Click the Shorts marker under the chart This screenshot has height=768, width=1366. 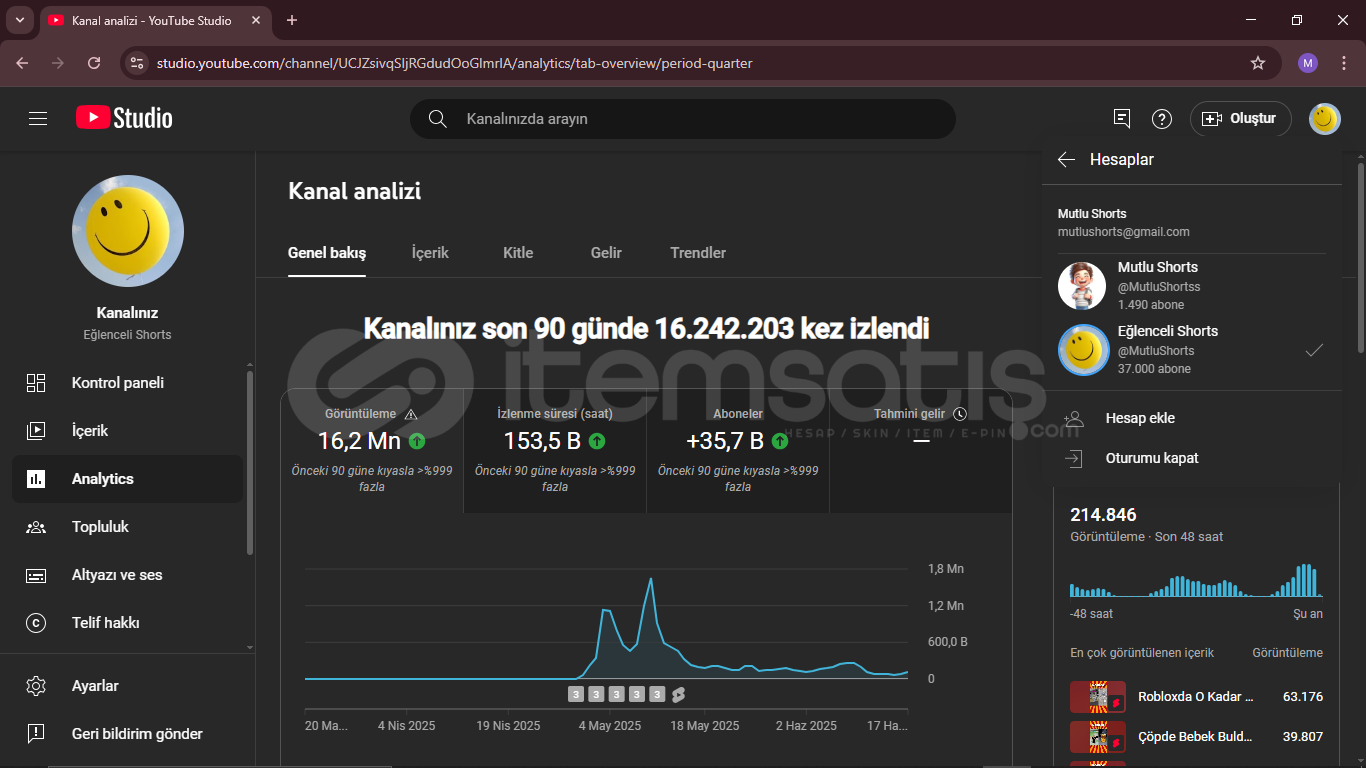(x=678, y=694)
